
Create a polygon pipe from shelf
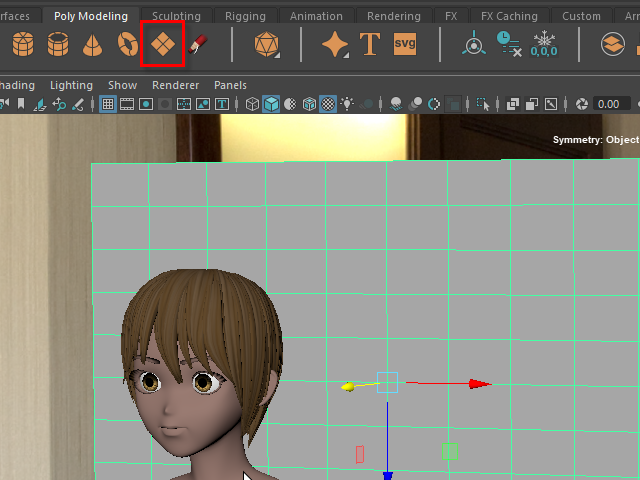[59, 44]
